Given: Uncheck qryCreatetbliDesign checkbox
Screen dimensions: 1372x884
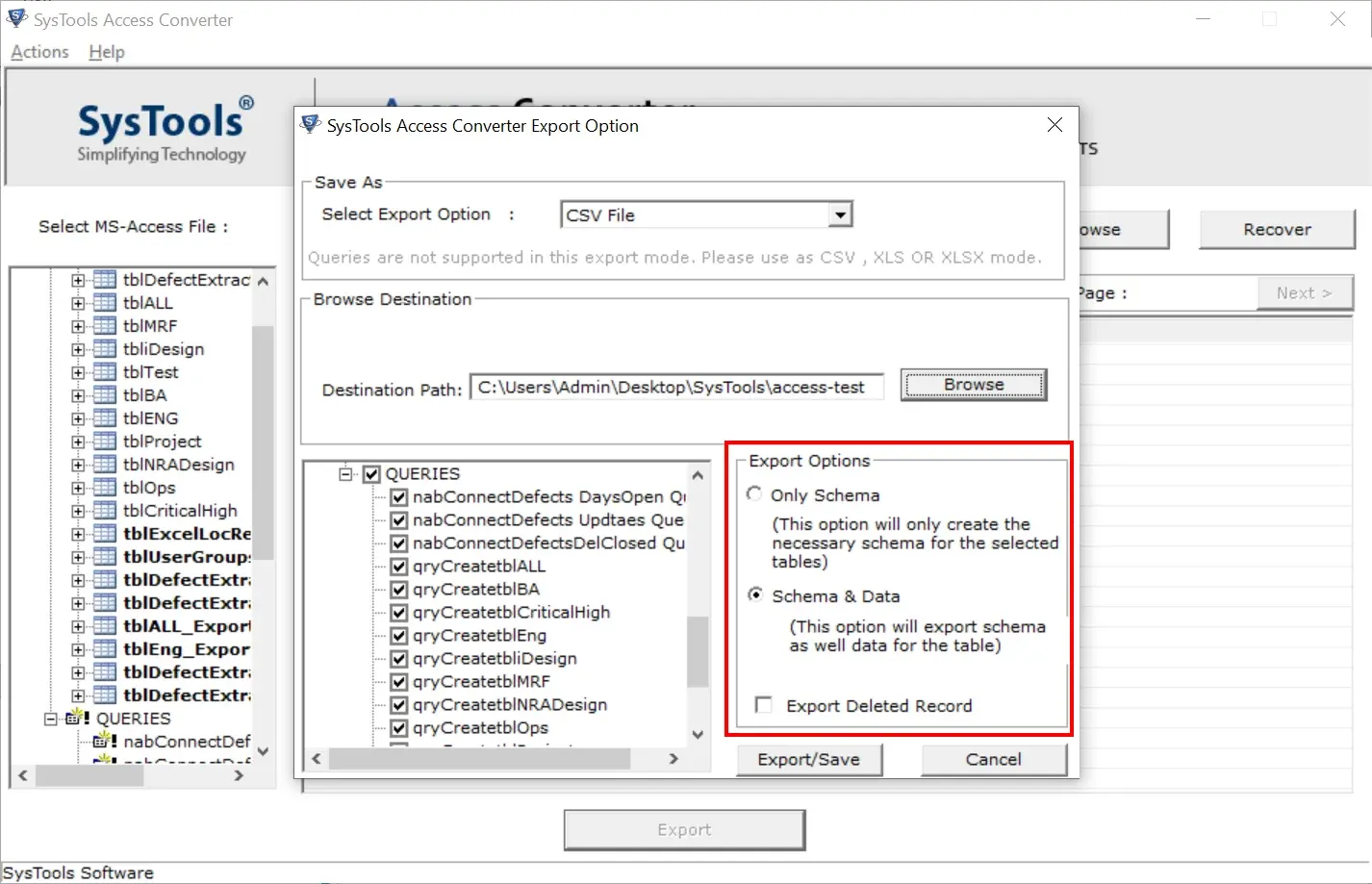Looking at the screenshot, I should [399, 659].
